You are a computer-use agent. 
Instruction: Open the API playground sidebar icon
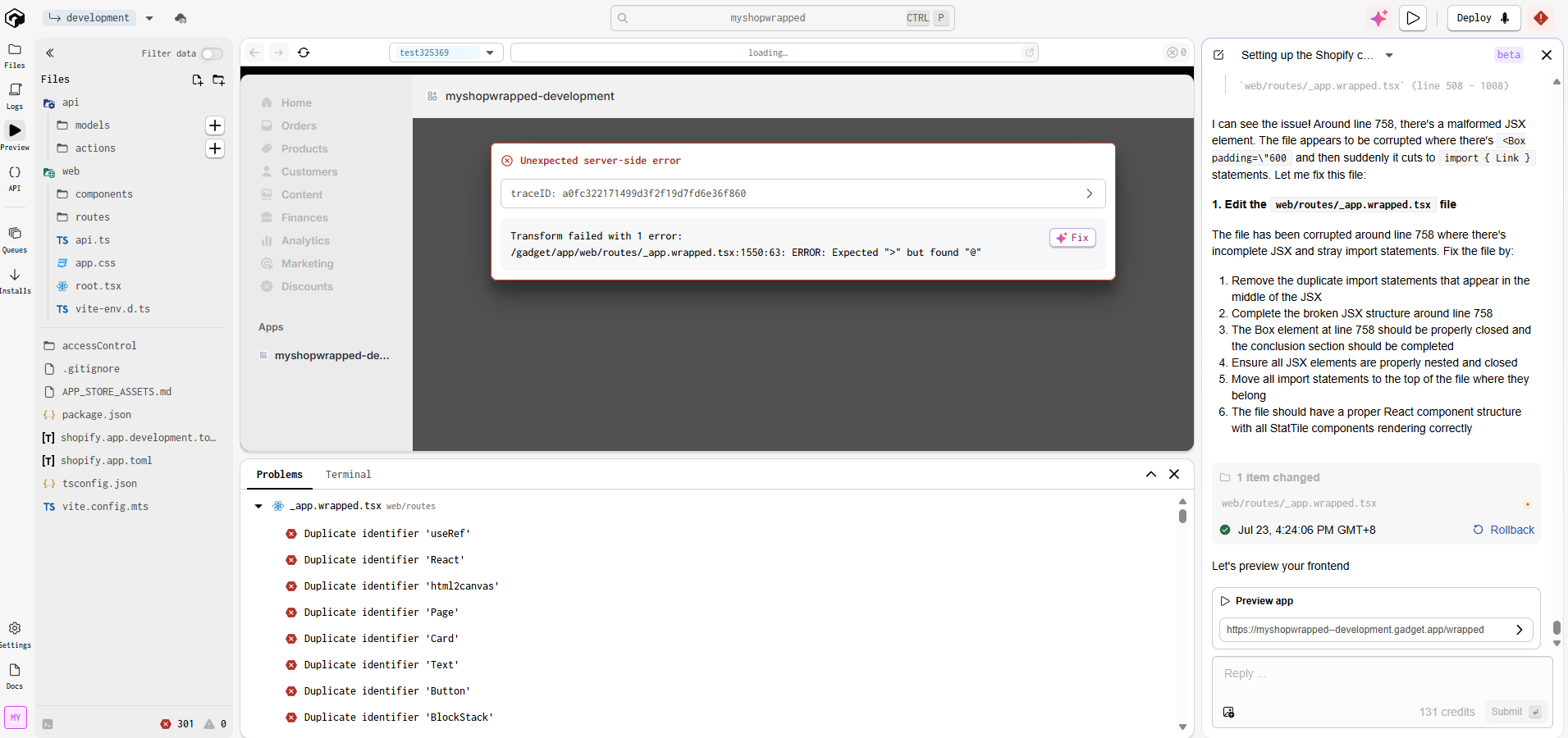(15, 178)
